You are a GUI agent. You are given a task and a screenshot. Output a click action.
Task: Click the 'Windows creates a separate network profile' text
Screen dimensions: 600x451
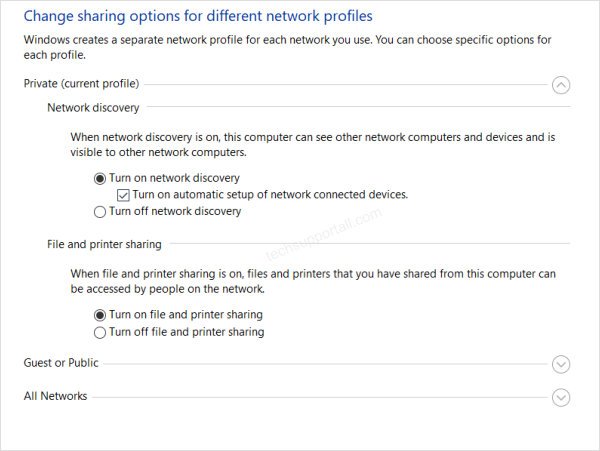coord(287,47)
